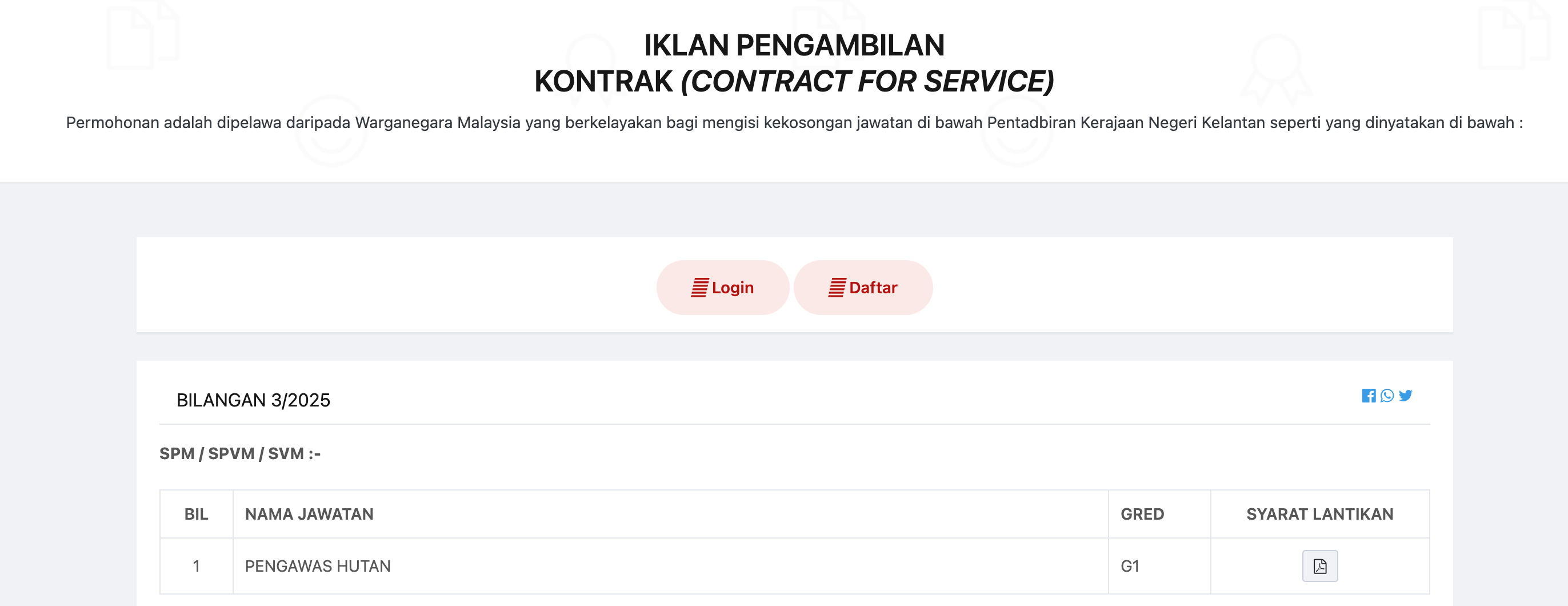This screenshot has height=606, width=1568.
Task: Click the BIL column header
Action: coord(196,514)
